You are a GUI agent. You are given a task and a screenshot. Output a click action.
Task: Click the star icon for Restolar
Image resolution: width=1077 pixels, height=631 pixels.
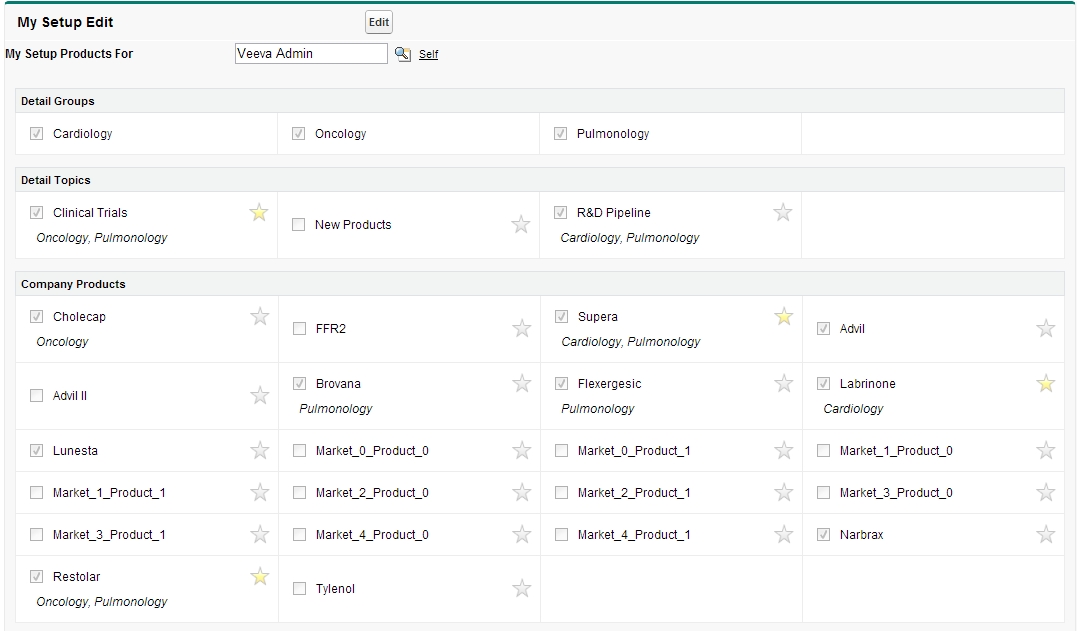(x=260, y=576)
